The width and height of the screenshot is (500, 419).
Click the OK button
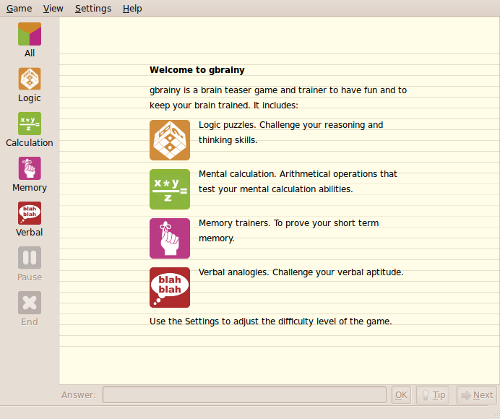pyautogui.click(x=401, y=395)
